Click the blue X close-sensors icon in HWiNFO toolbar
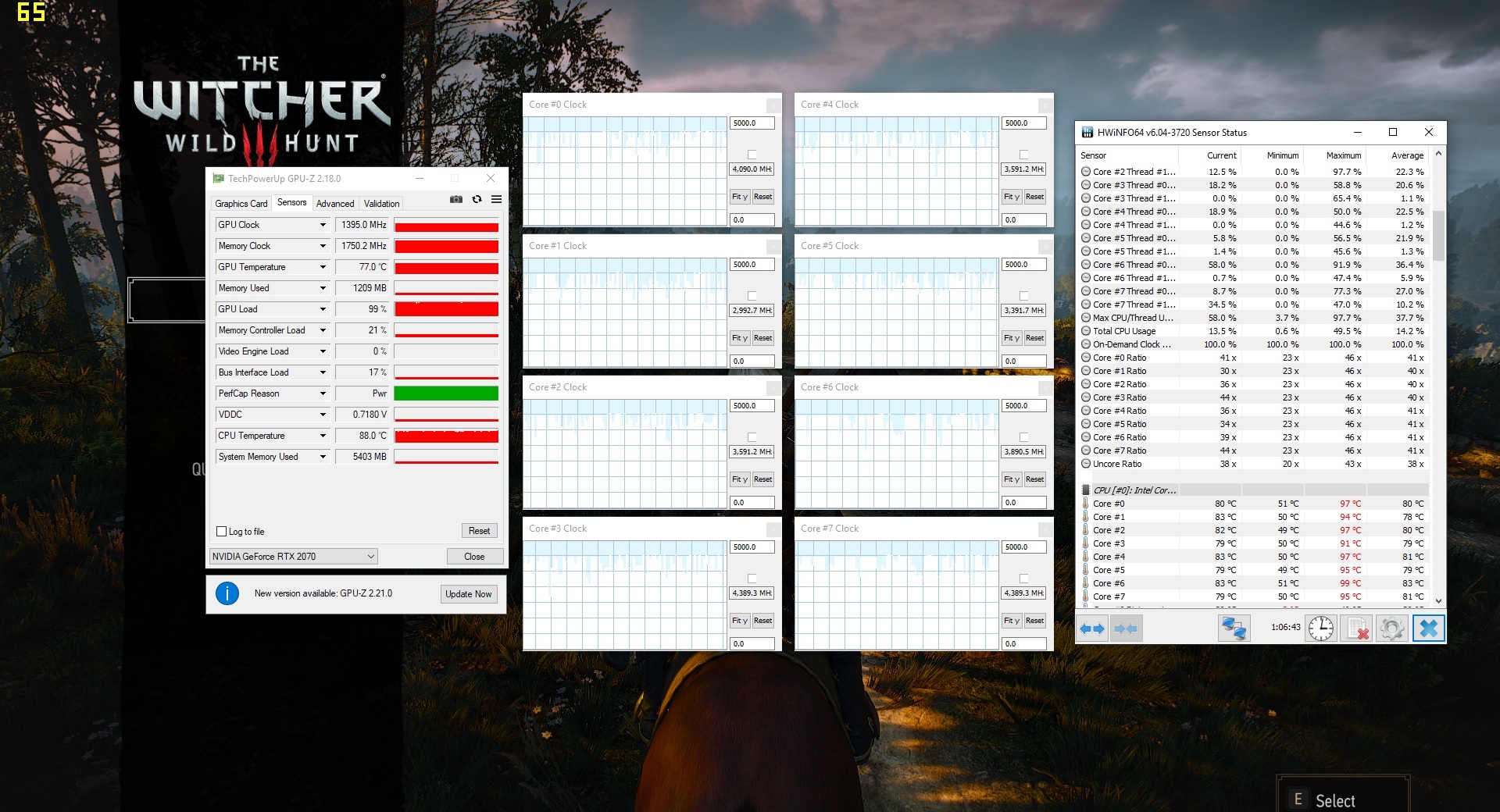This screenshot has height=812, width=1500. [x=1428, y=629]
